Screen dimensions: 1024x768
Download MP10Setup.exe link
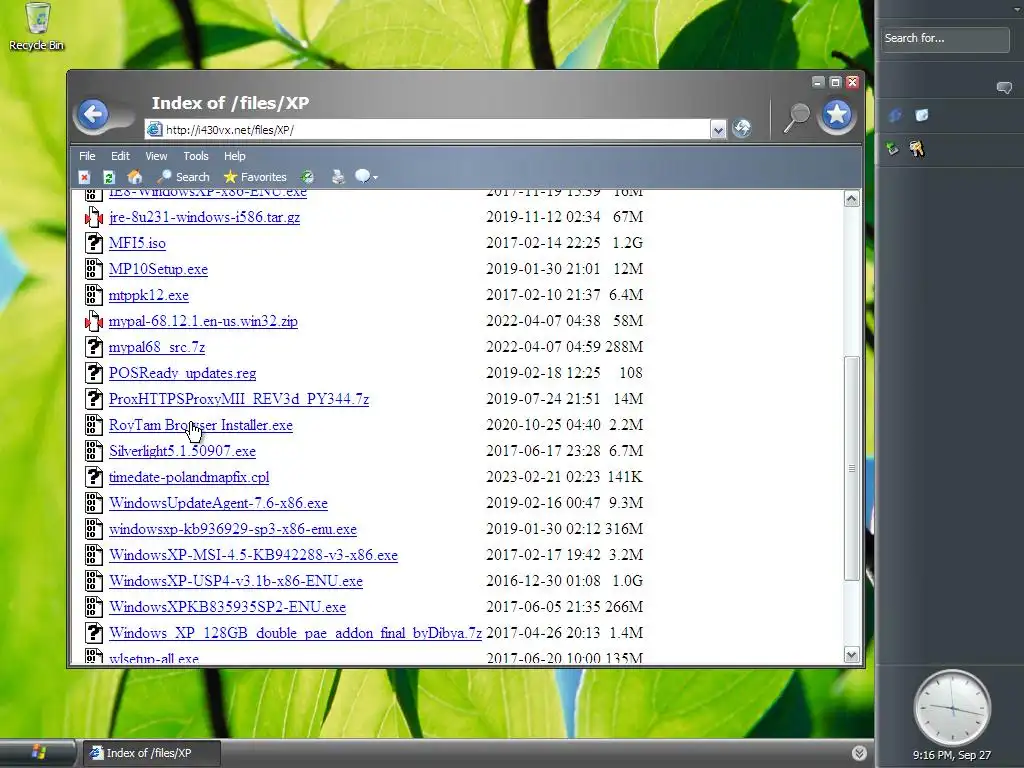[158, 269]
